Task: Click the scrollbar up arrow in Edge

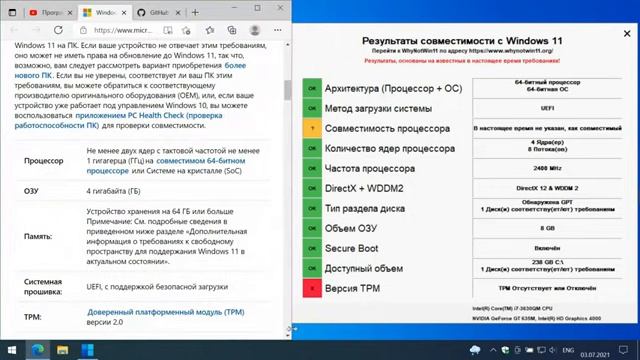Action: (x=288, y=44)
